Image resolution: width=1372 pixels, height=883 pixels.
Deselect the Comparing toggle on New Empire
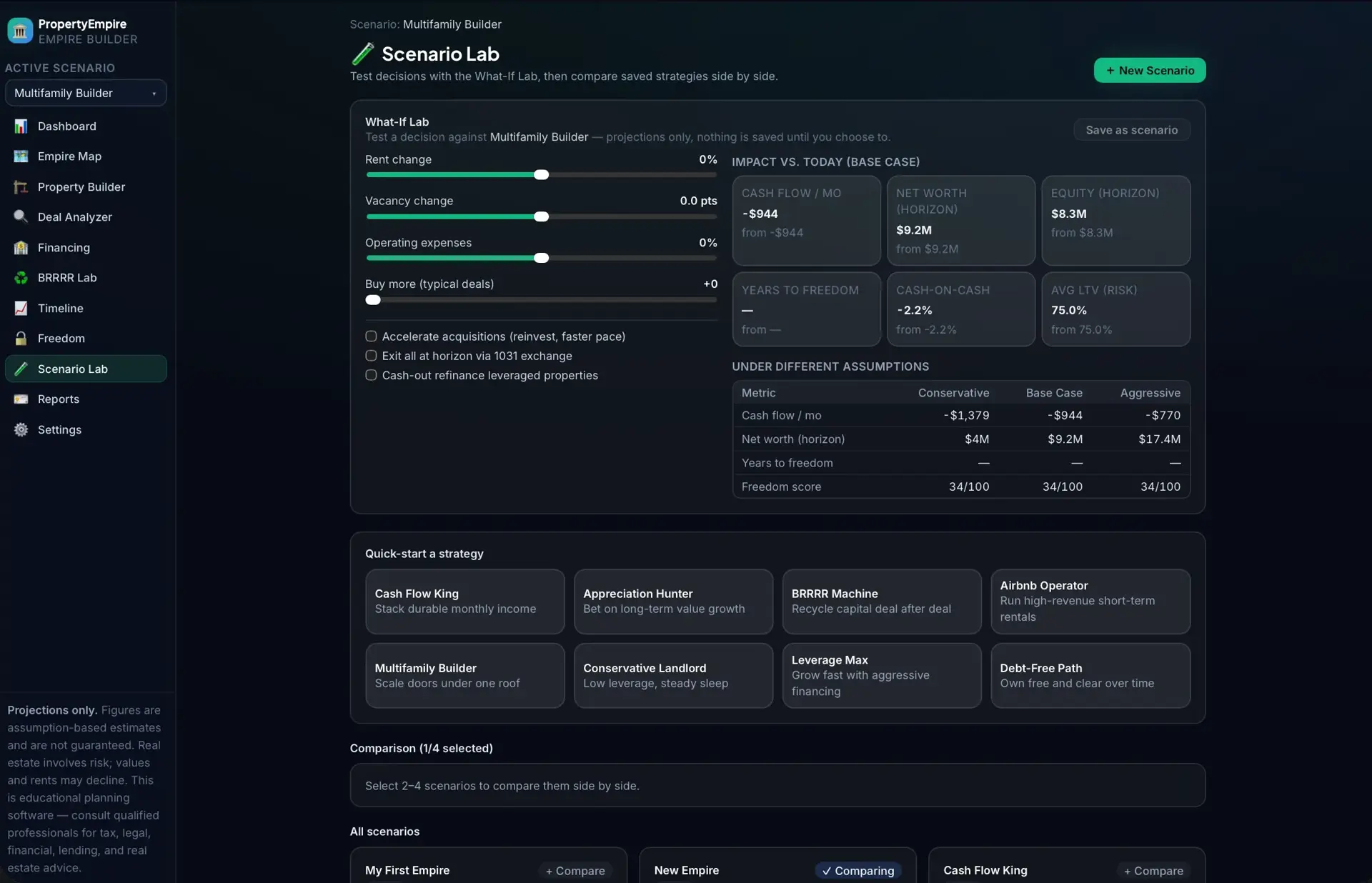point(858,871)
